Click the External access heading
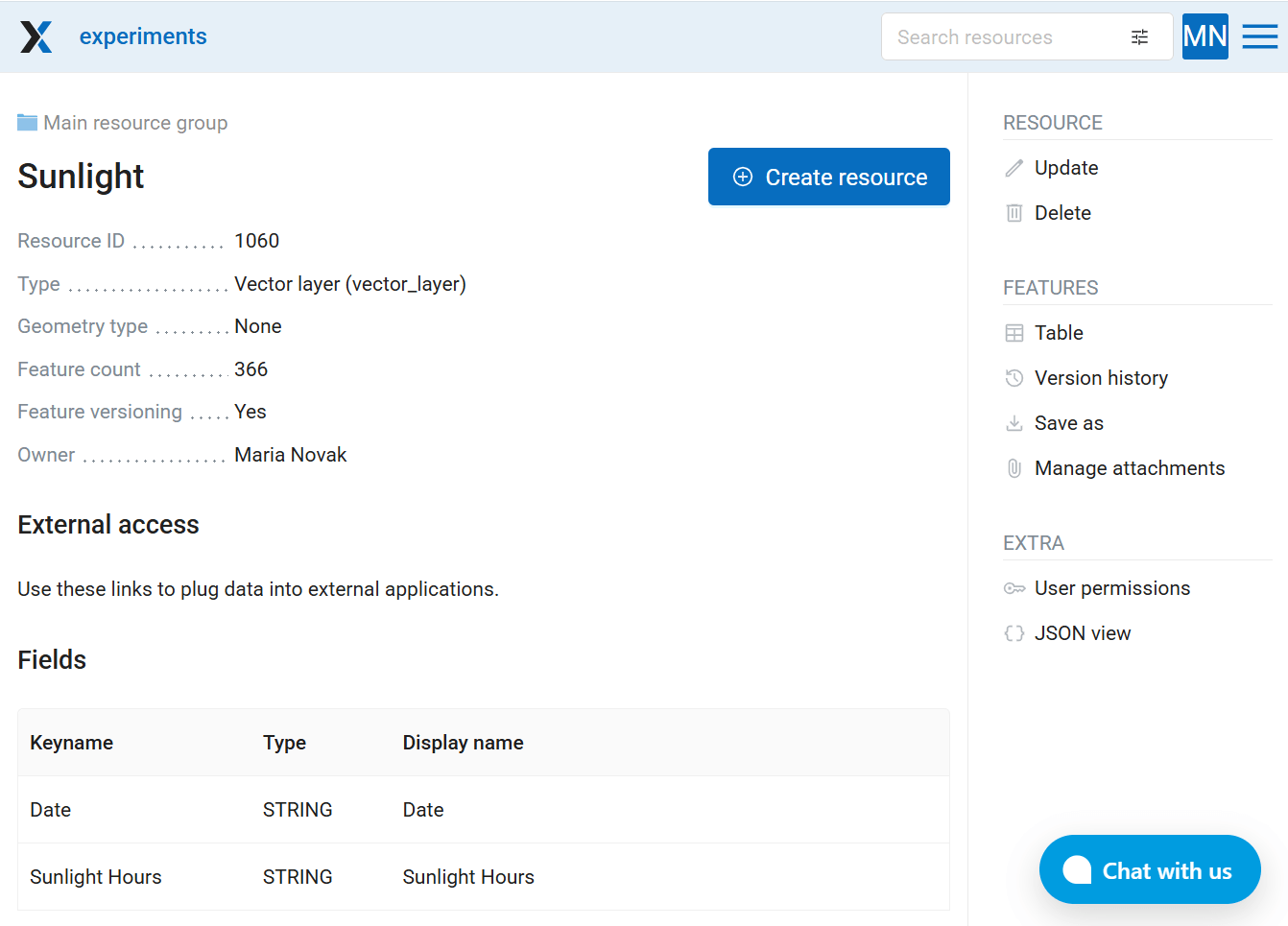The width and height of the screenshot is (1288, 926). (x=108, y=525)
